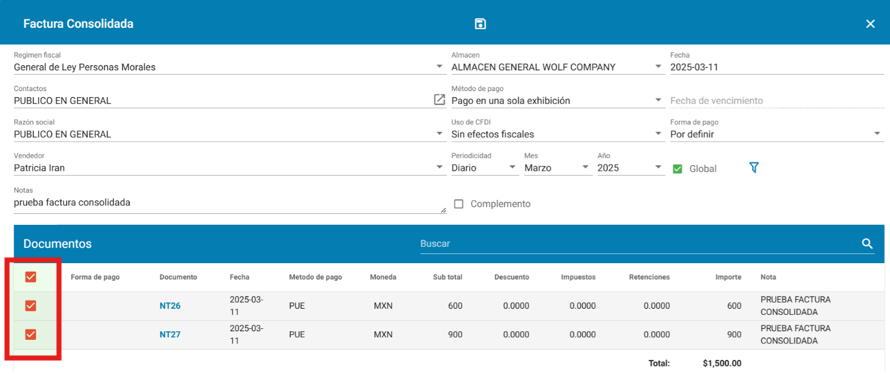This screenshot has height=374, width=890.
Task: Click the Documento column header
Action: coord(178,278)
